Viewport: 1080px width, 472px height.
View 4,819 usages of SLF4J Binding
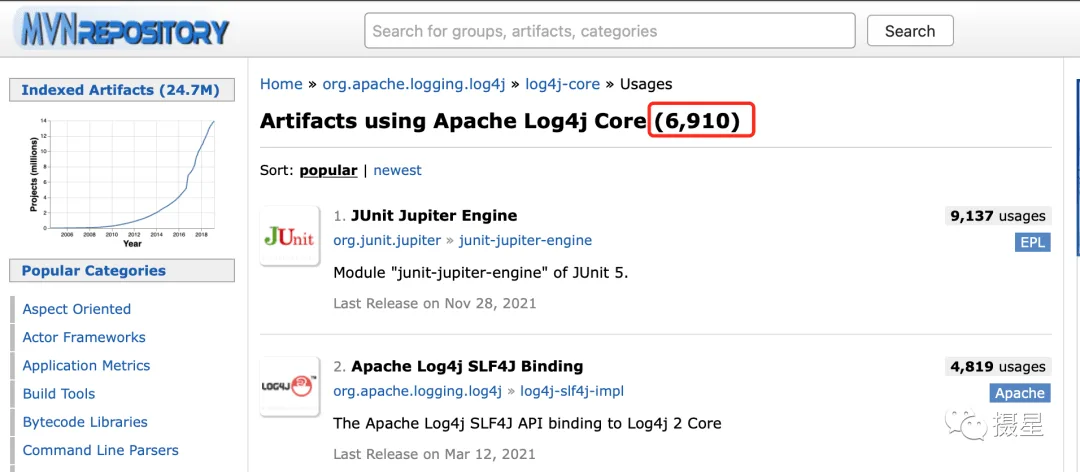tap(997, 367)
